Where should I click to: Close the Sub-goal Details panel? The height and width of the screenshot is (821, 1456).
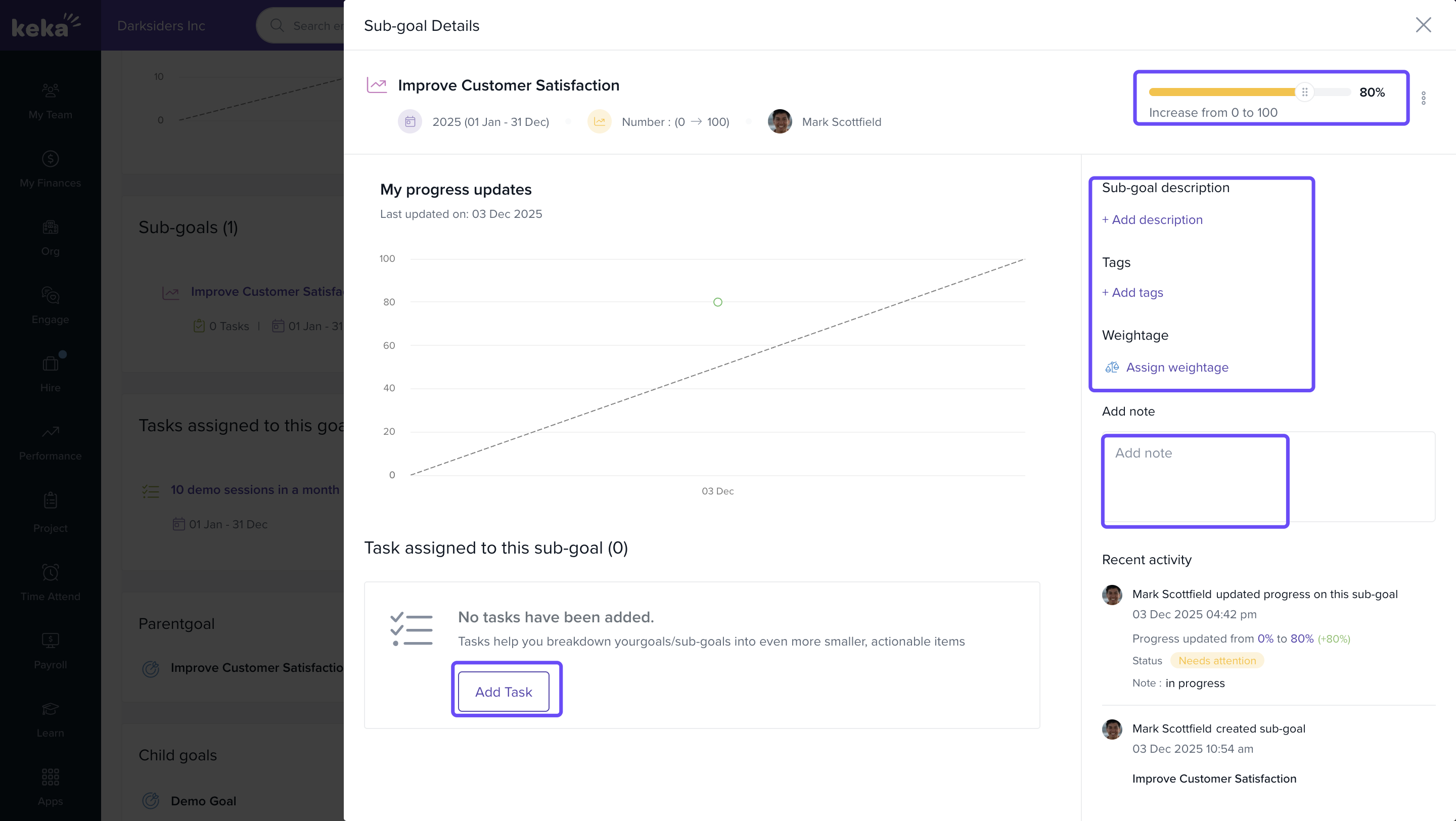(1423, 25)
